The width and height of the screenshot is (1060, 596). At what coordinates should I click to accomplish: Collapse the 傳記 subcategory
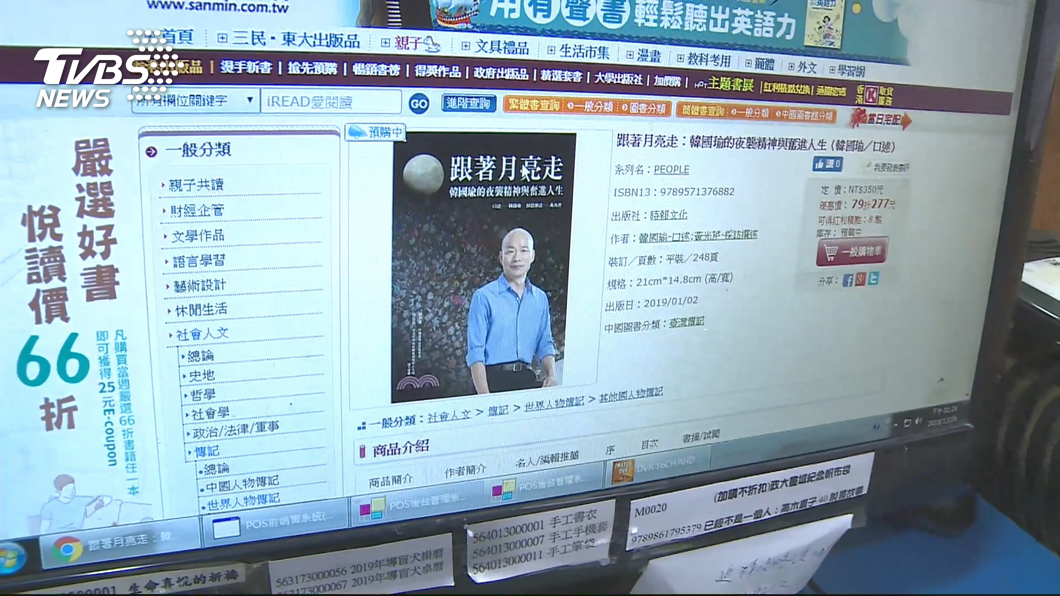point(206,451)
